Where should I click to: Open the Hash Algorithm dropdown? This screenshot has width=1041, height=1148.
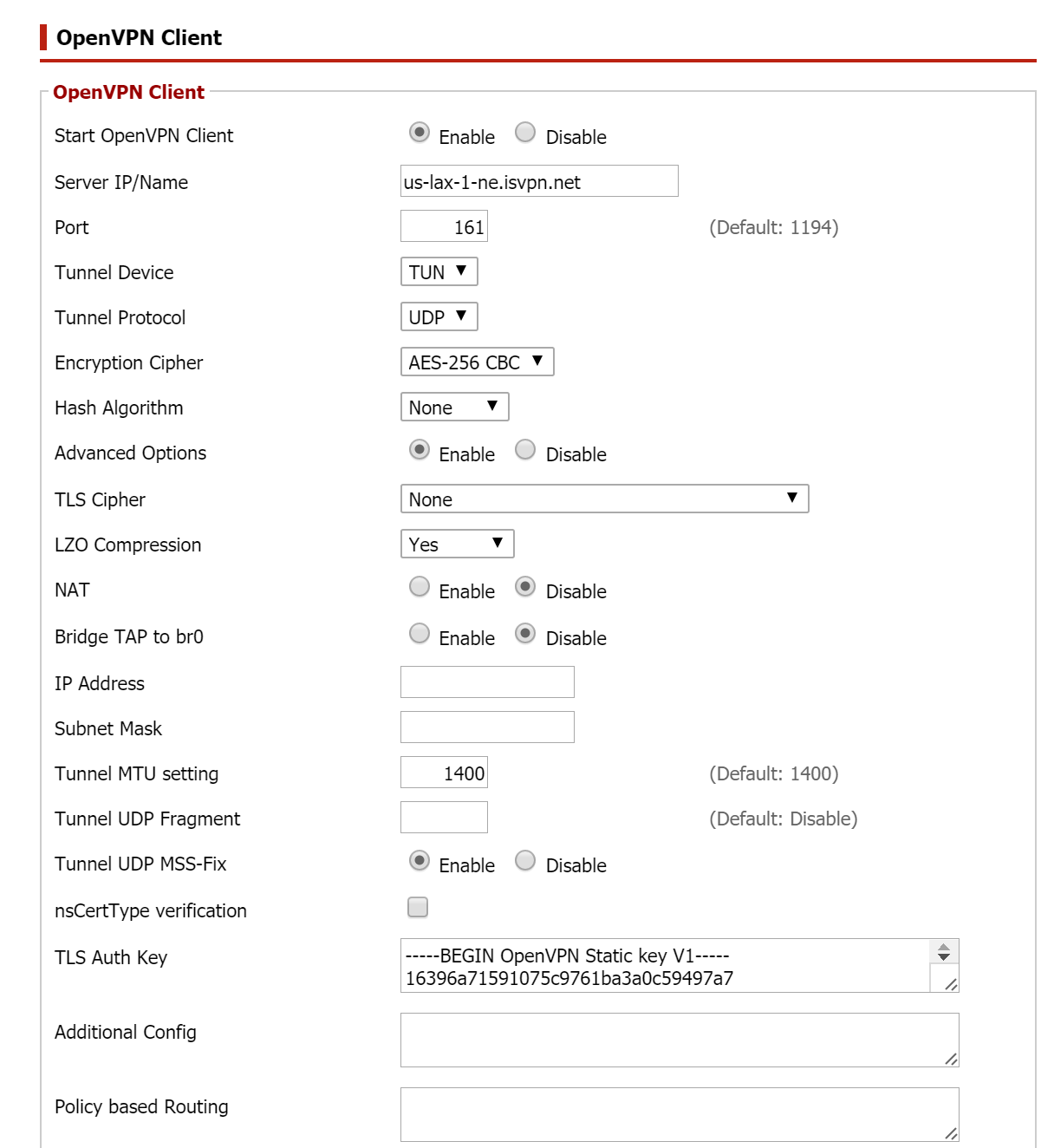[x=454, y=407]
